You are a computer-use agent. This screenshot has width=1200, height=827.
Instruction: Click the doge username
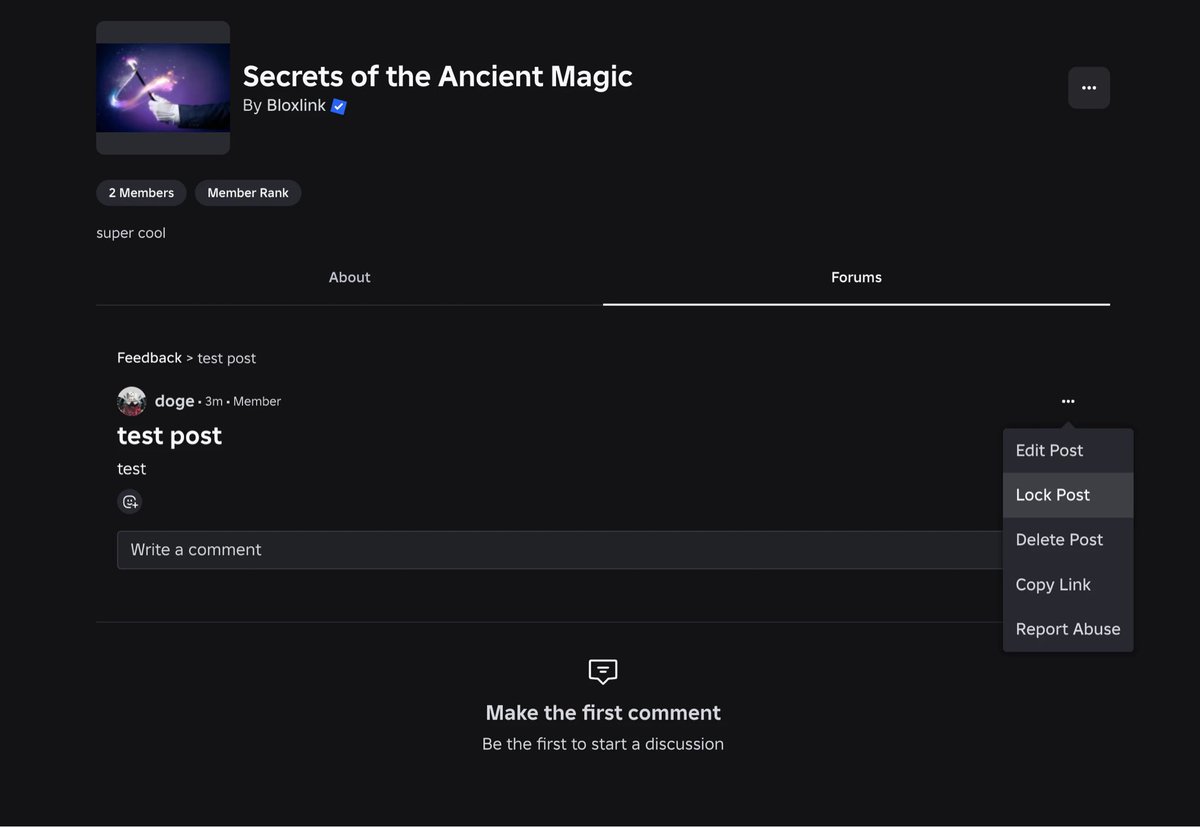[x=174, y=401]
